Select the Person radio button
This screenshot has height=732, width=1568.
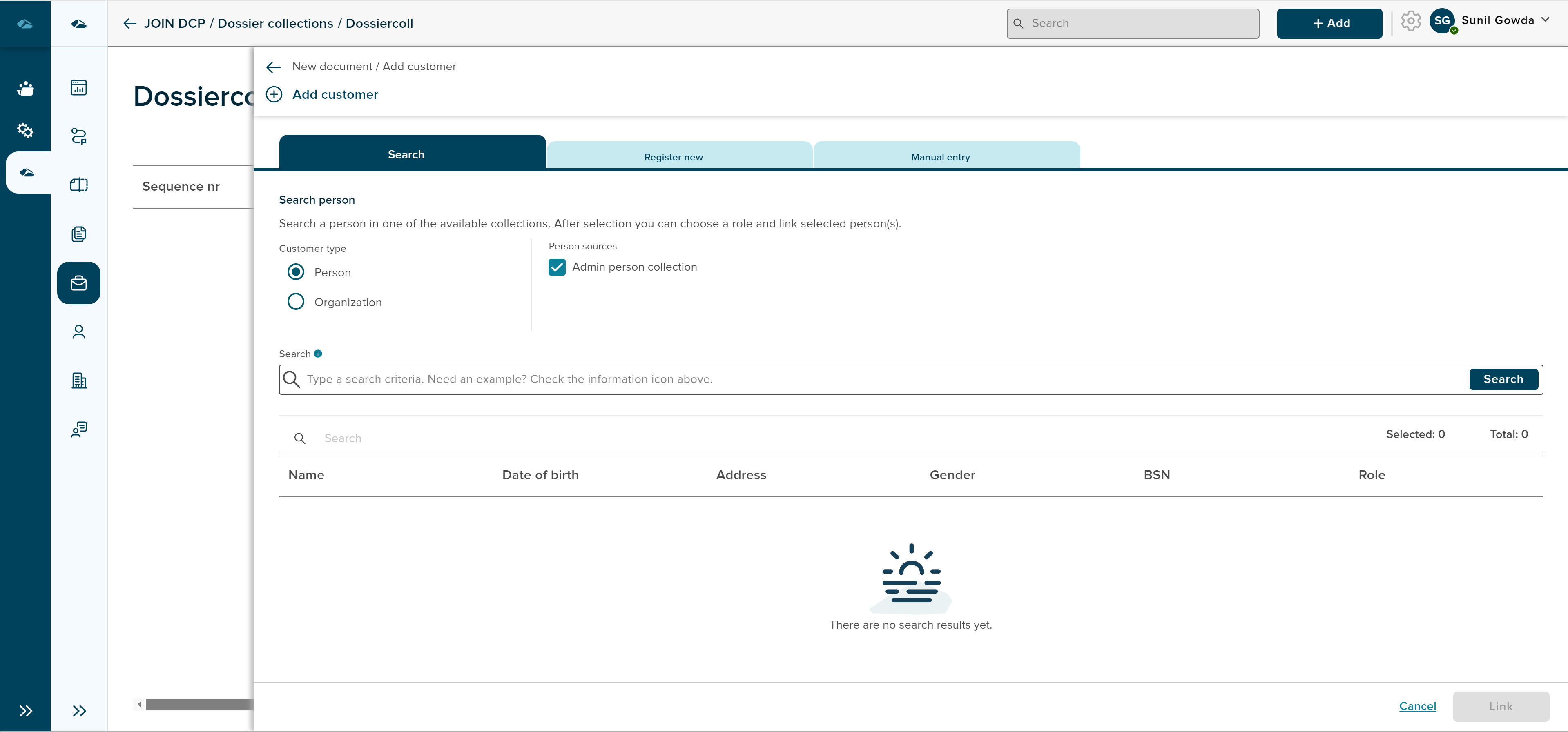pyautogui.click(x=296, y=272)
